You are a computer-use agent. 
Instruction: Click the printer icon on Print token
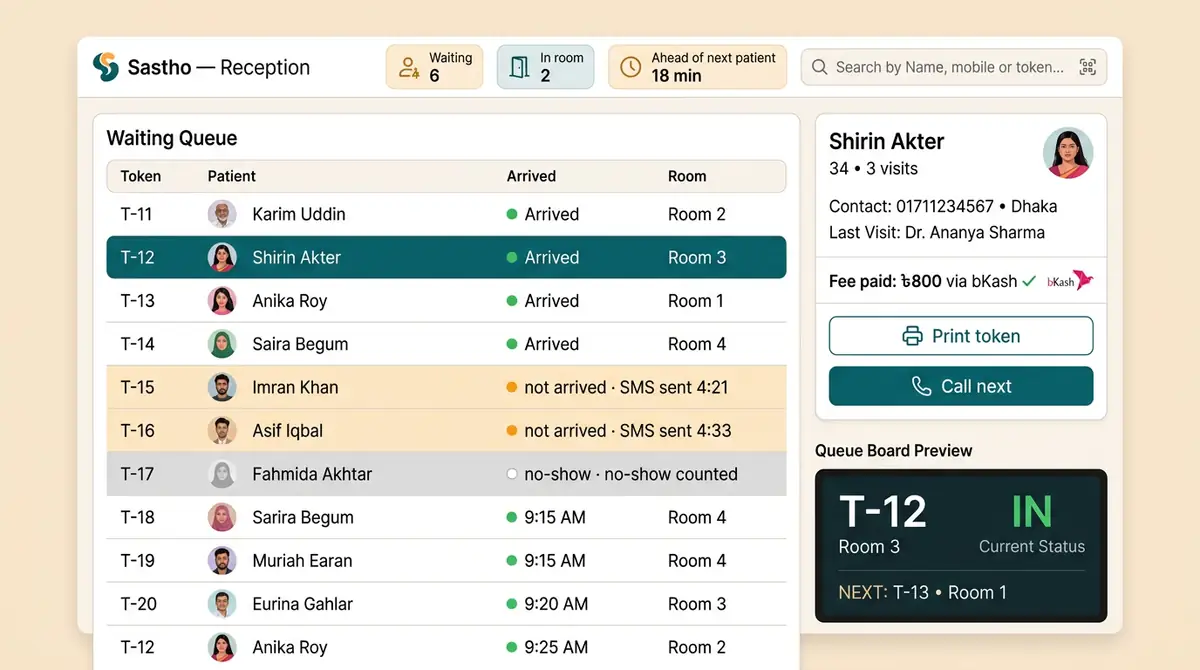point(912,336)
